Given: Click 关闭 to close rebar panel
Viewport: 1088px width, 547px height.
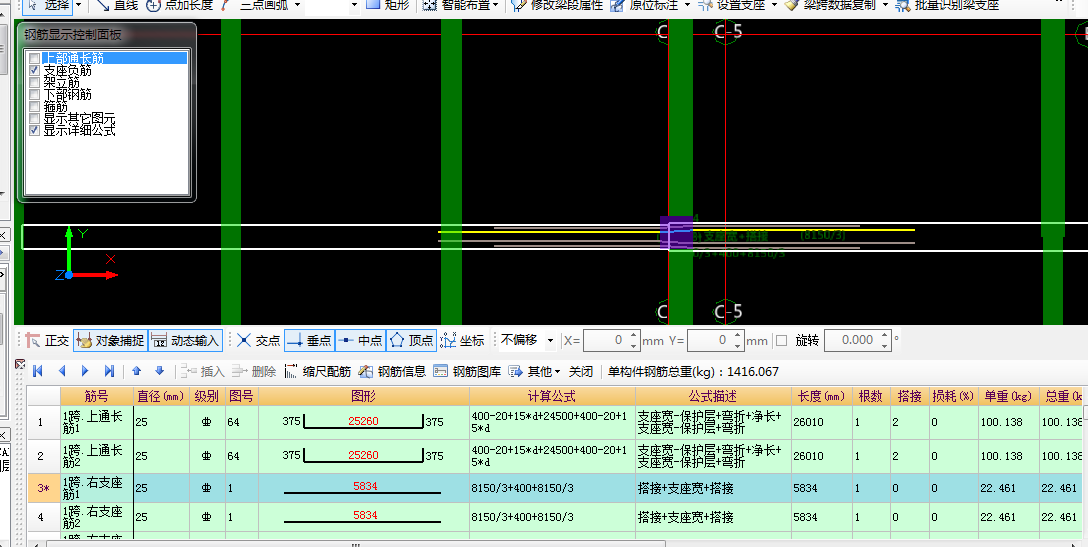Looking at the screenshot, I should pyautogui.click(x=581, y=371).
